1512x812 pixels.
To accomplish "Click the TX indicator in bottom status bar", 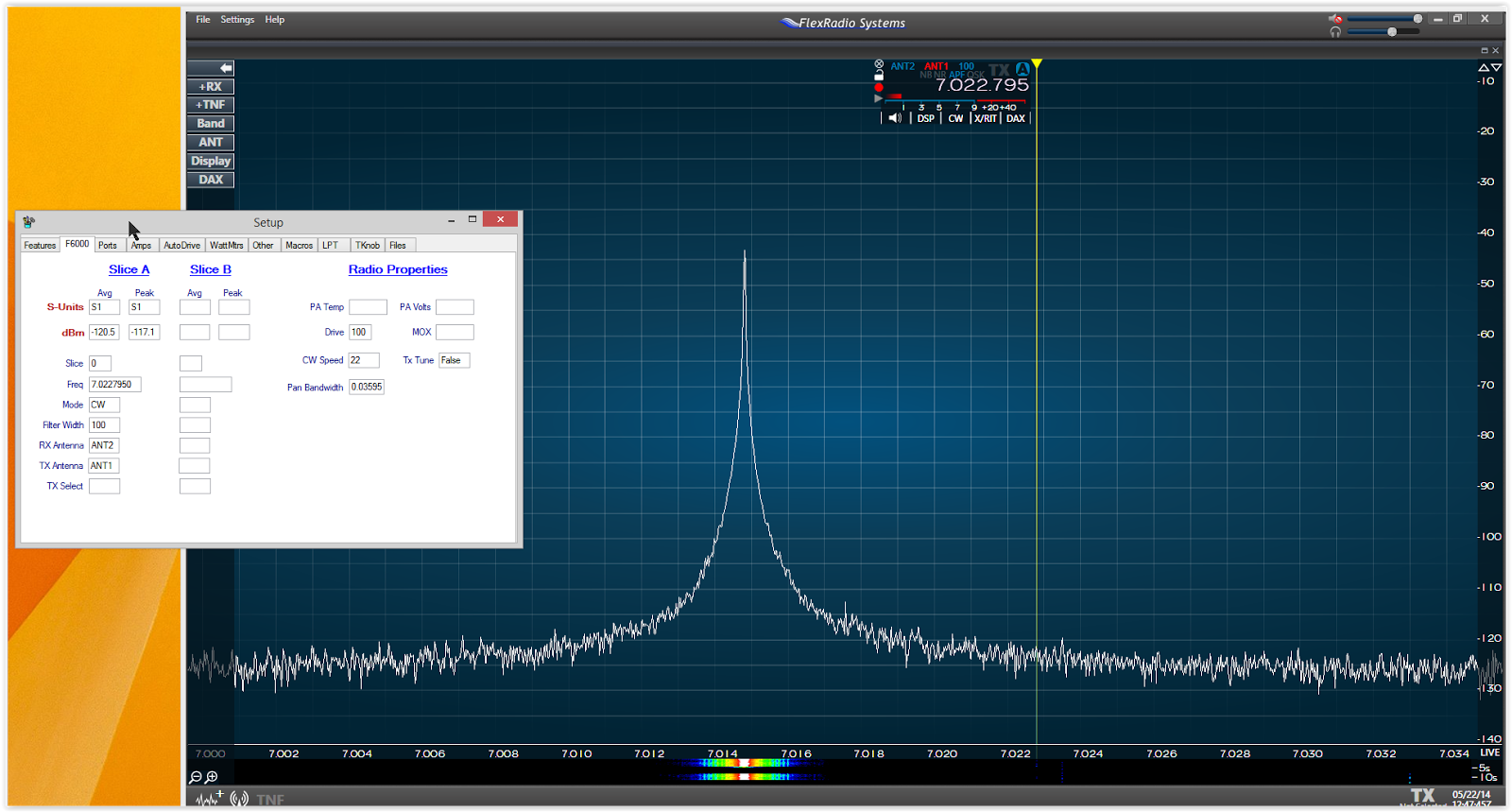I will coord(1422,796).
